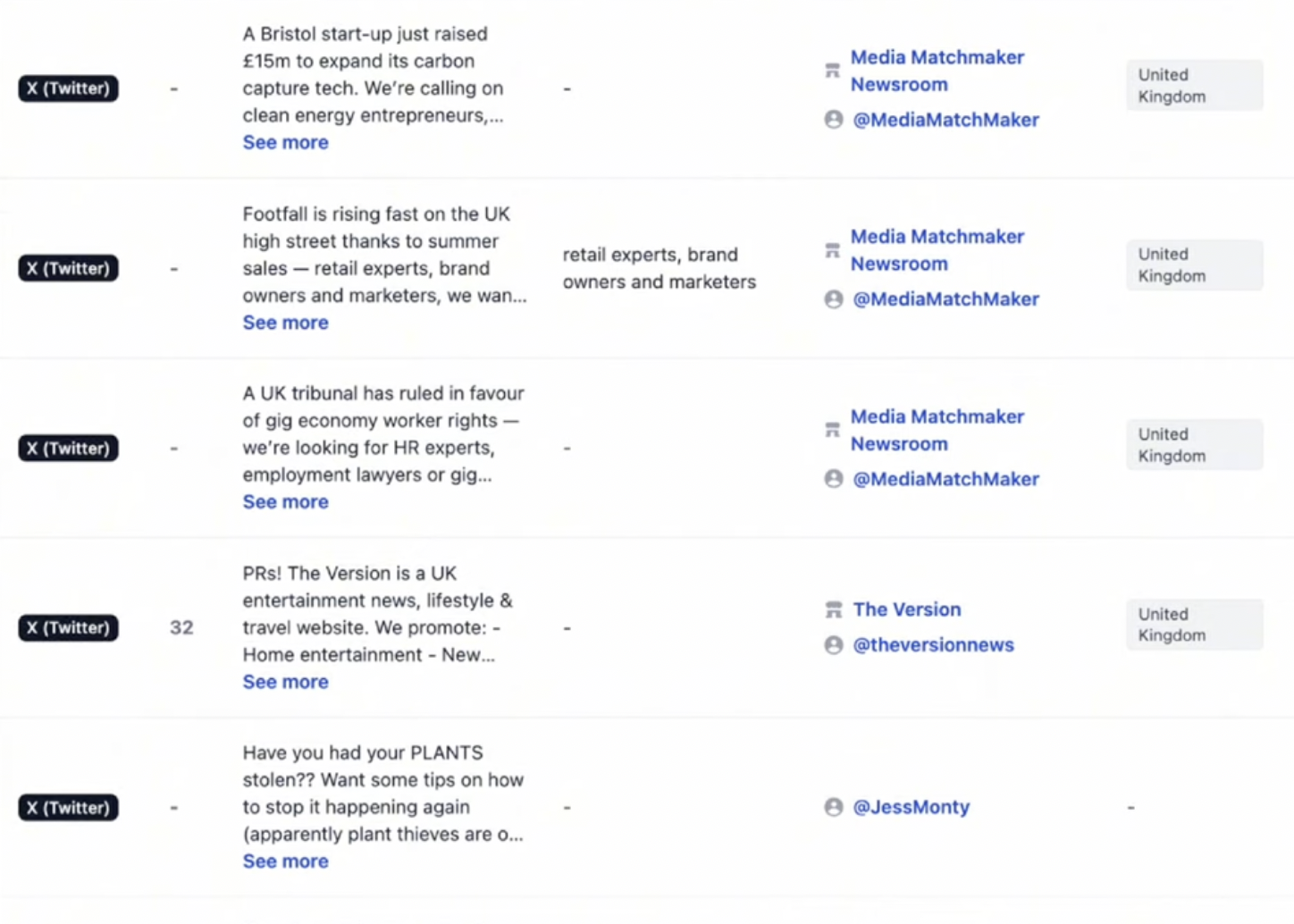Click profile icon next to @JessMonty
The width and height of the screenshot is (1294, 924).
point(833,807)
